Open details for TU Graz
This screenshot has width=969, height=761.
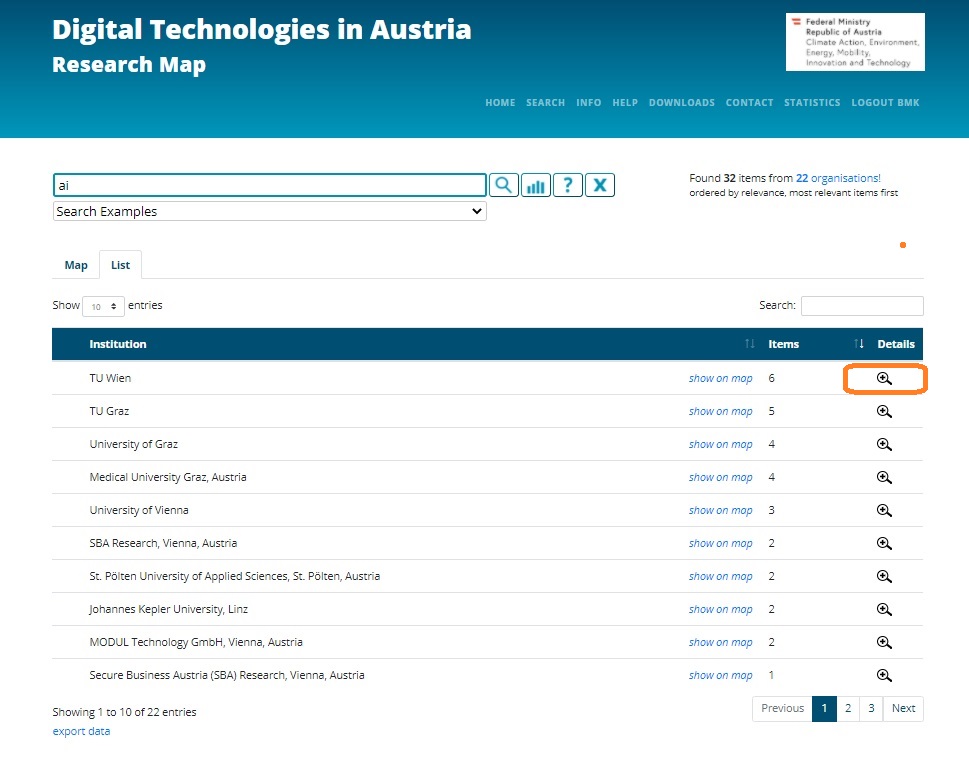point(884,412)
